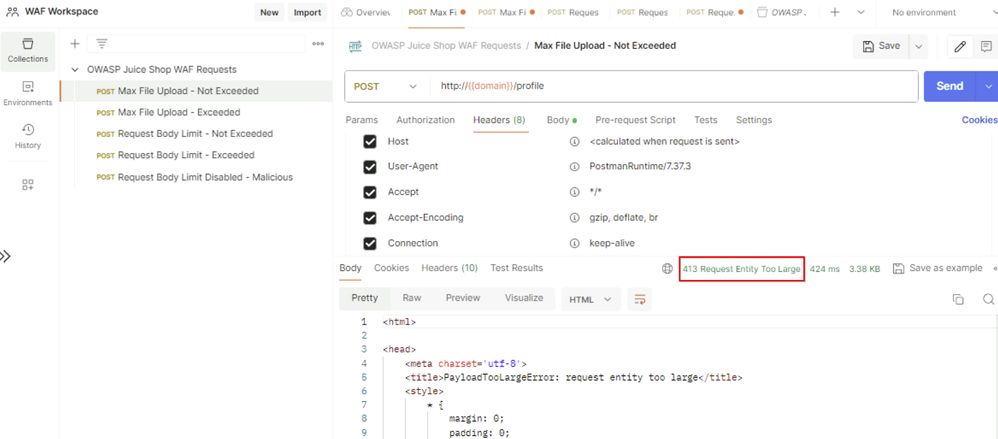Select the Visualize response view
Image resolution: width=998 pixels, height=439 pixels.
[524, 298]
